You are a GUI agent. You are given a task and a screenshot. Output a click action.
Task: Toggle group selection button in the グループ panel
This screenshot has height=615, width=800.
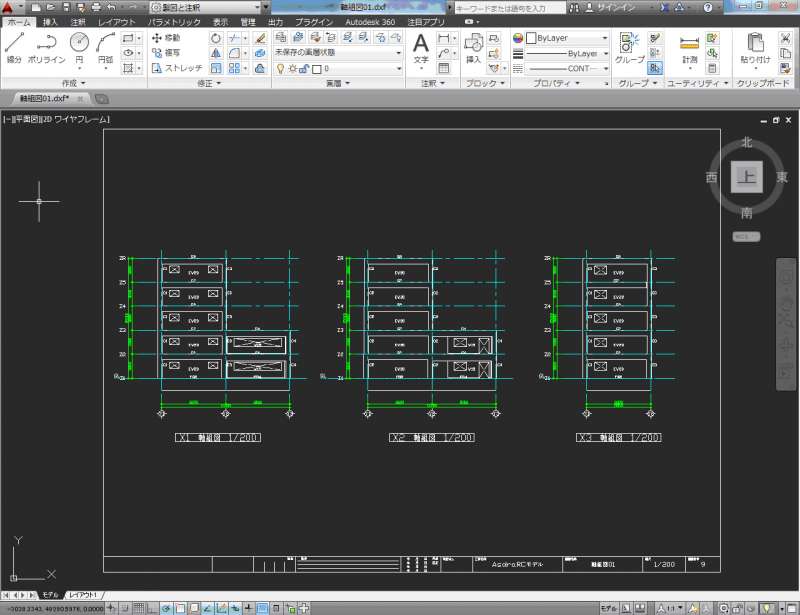click(654, 68)
